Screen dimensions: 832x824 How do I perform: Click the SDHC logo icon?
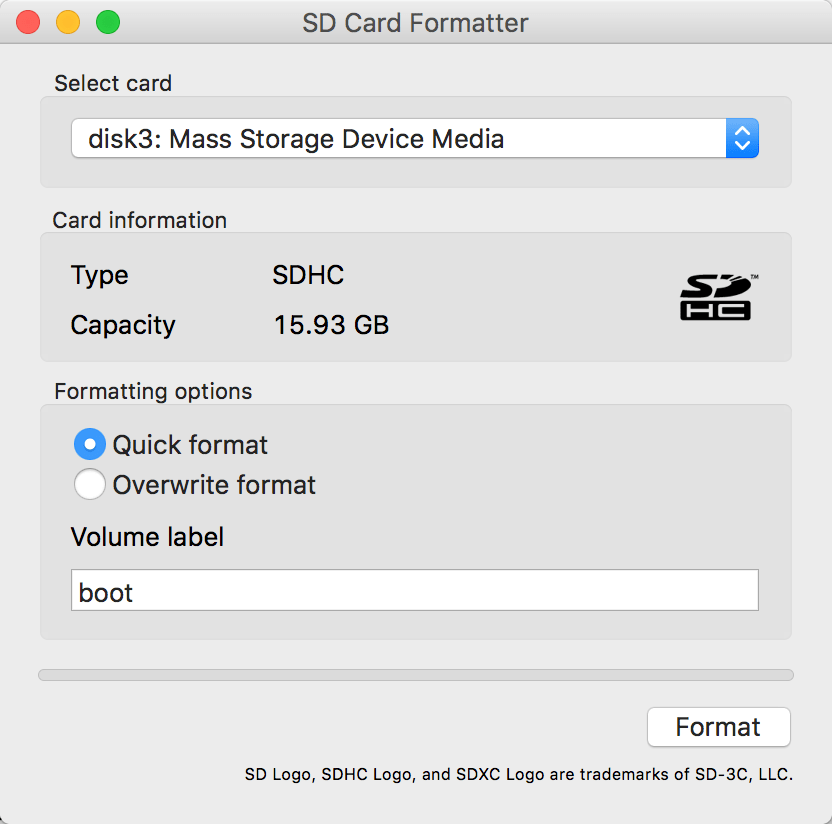point(716,297)
